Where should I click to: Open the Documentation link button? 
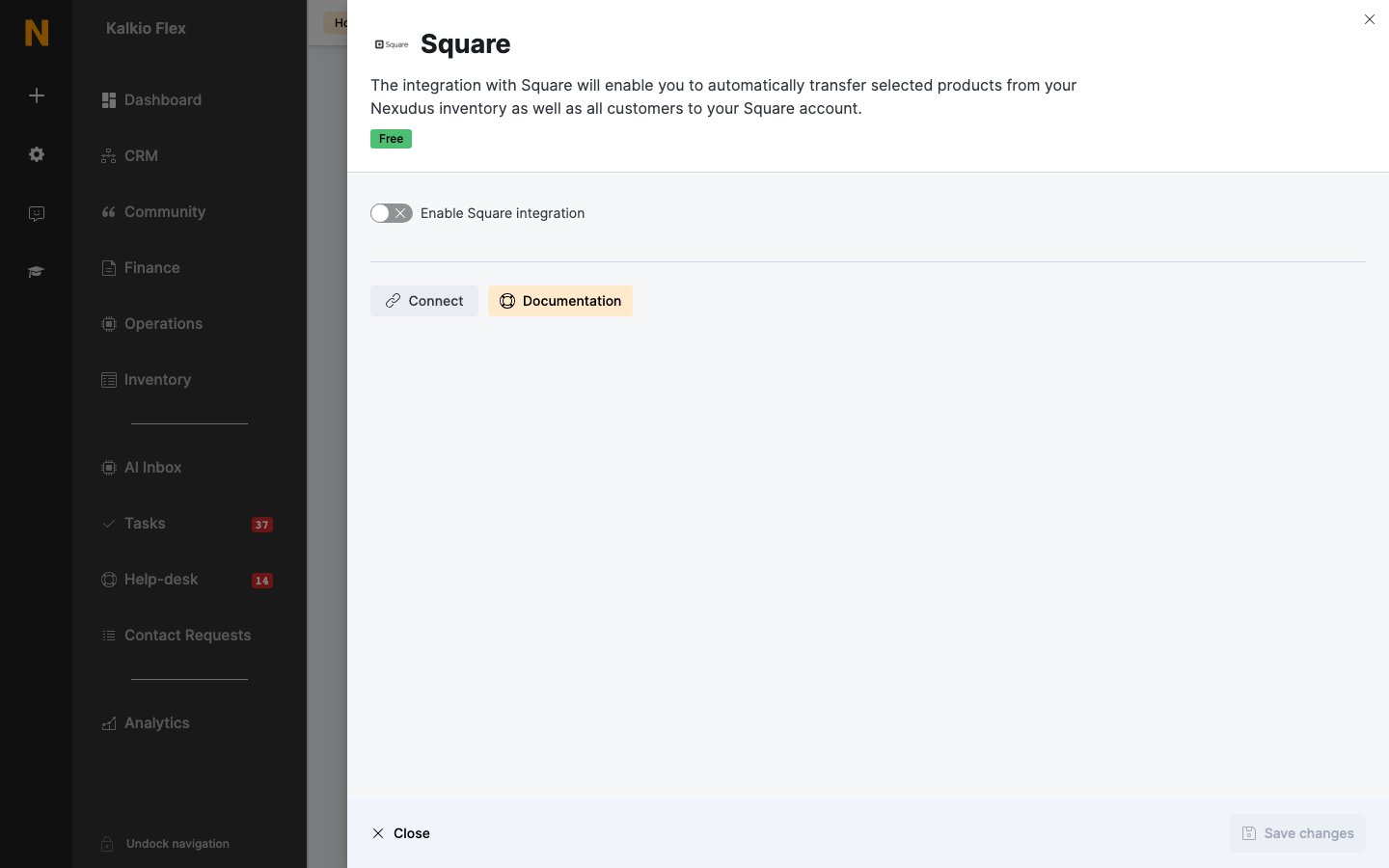560,301
